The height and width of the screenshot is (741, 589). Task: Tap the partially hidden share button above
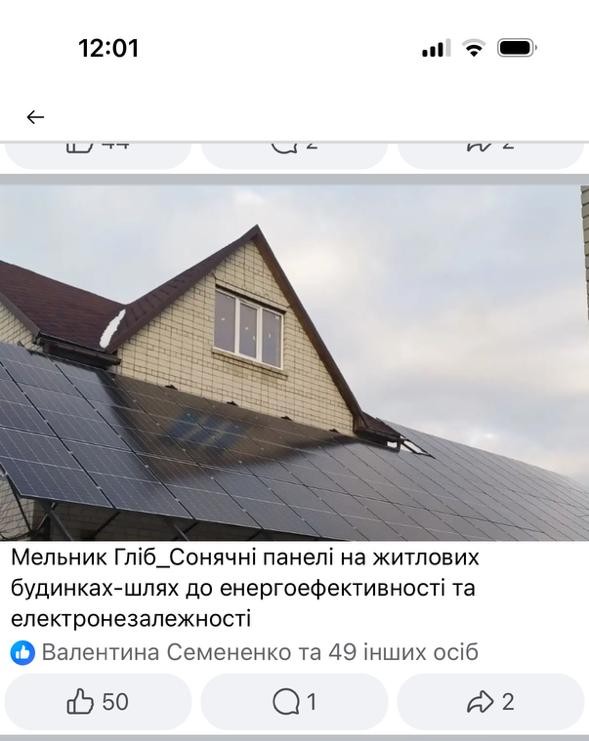[491, 155]
